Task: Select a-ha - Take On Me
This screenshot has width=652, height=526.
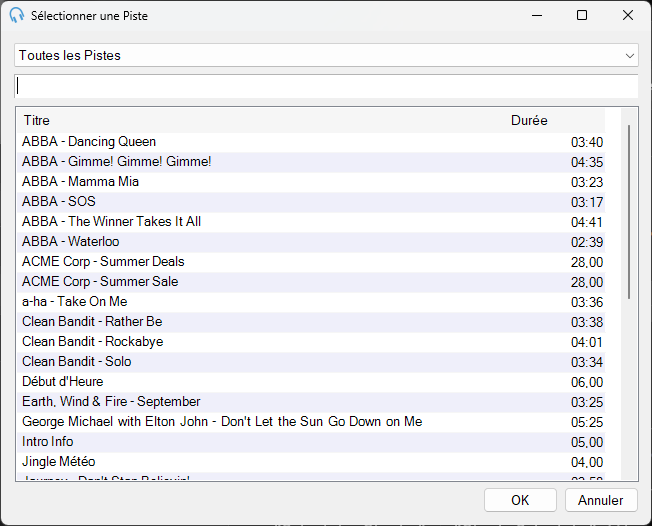Action: tap(311, 302)
